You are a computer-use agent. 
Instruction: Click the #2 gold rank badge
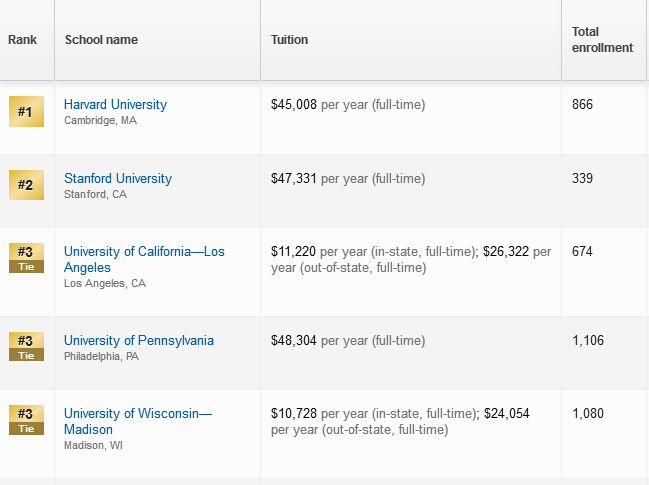26,185
